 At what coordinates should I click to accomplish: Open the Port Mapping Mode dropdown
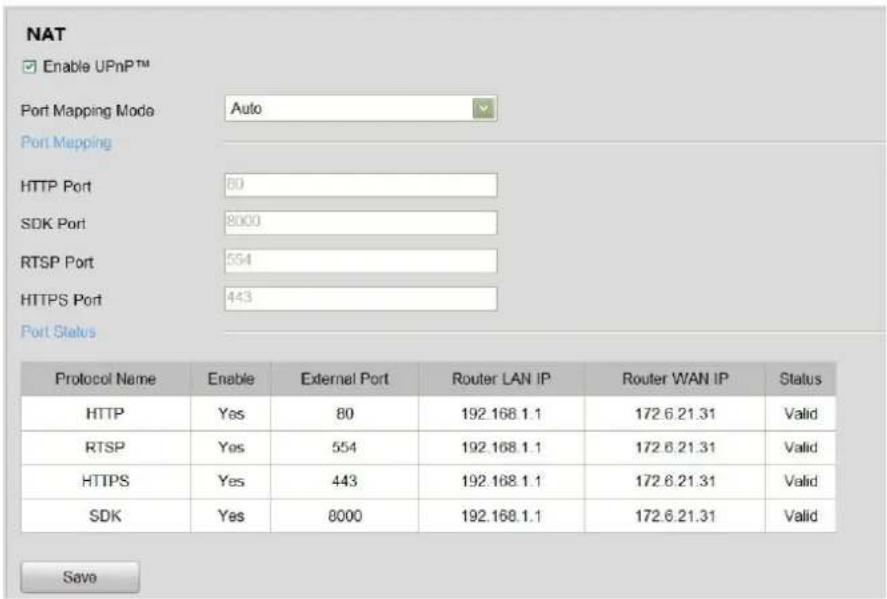point(361,109)
